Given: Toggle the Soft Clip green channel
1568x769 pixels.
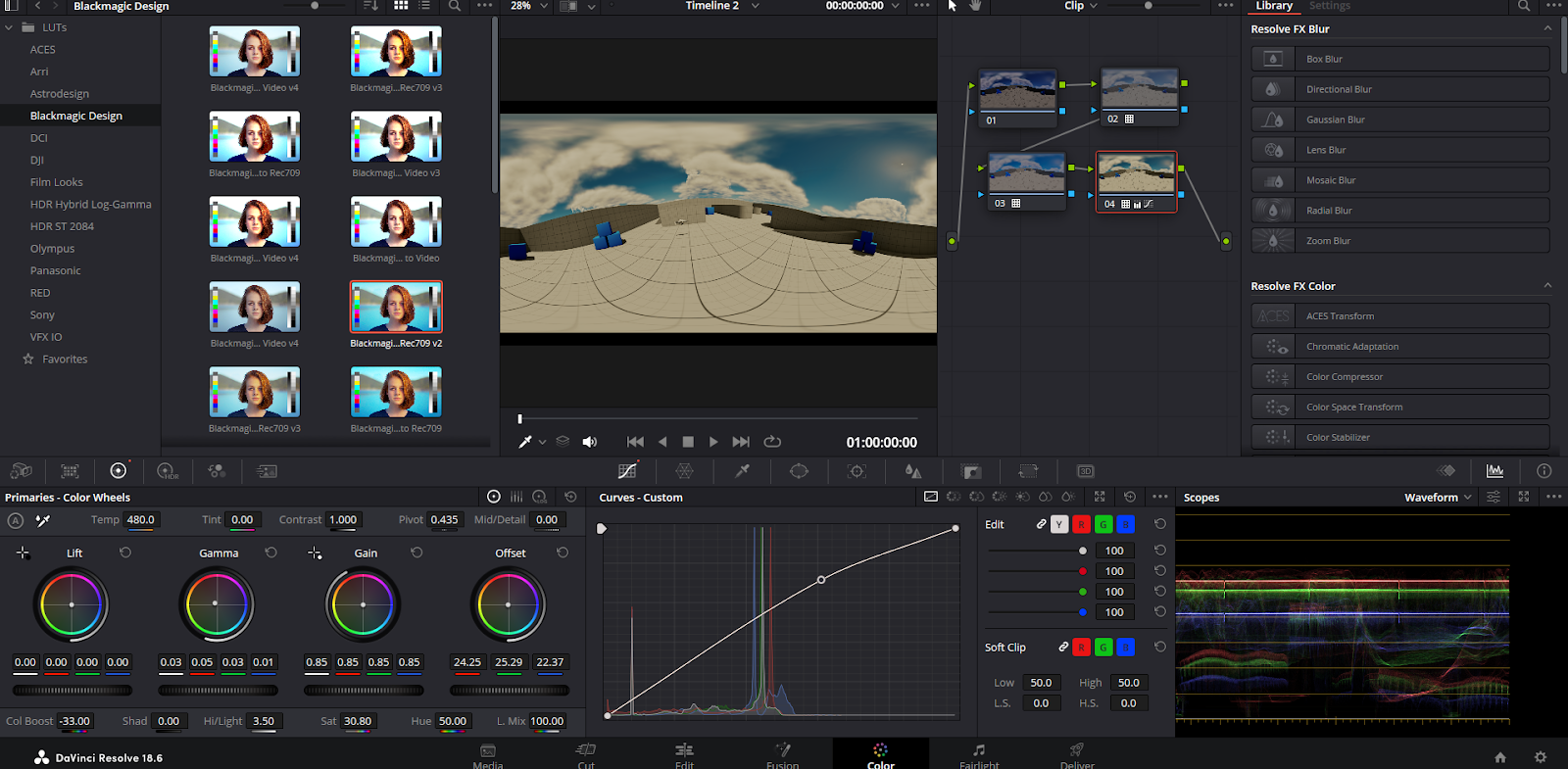Looking at the screenshot, I should (x=1103, y=648).
